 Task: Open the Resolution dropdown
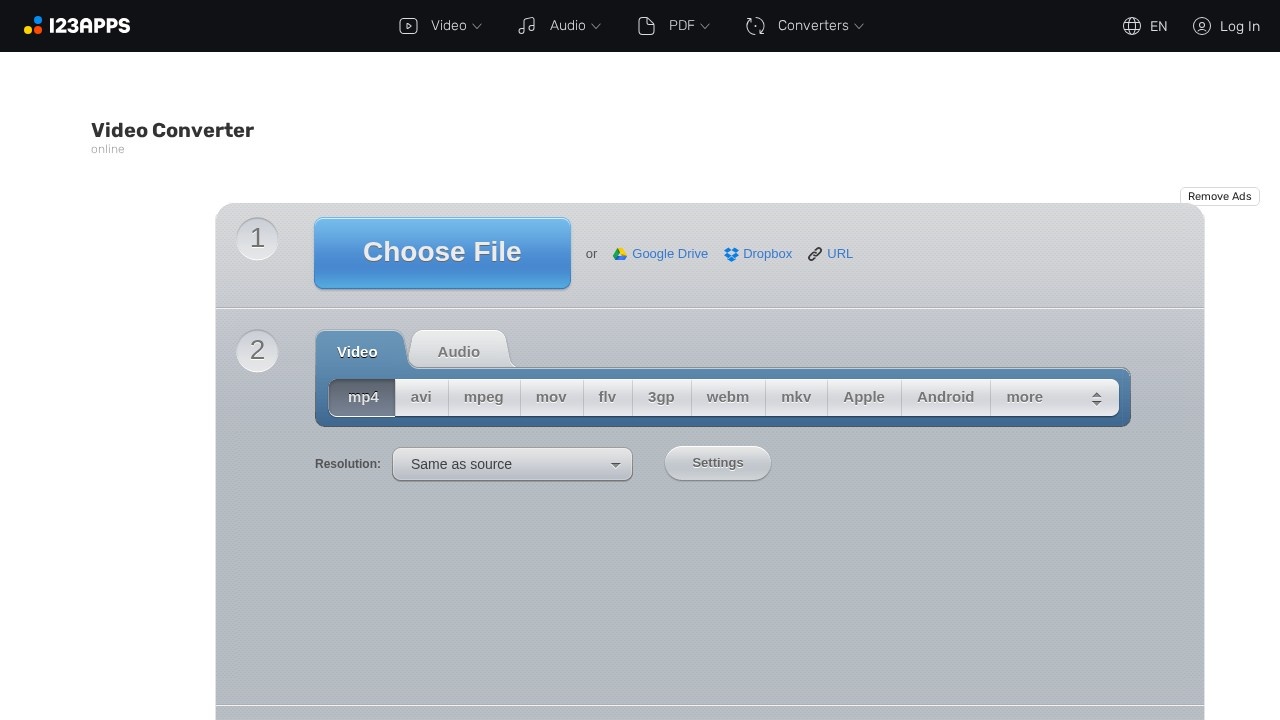(x=511, y=464)
